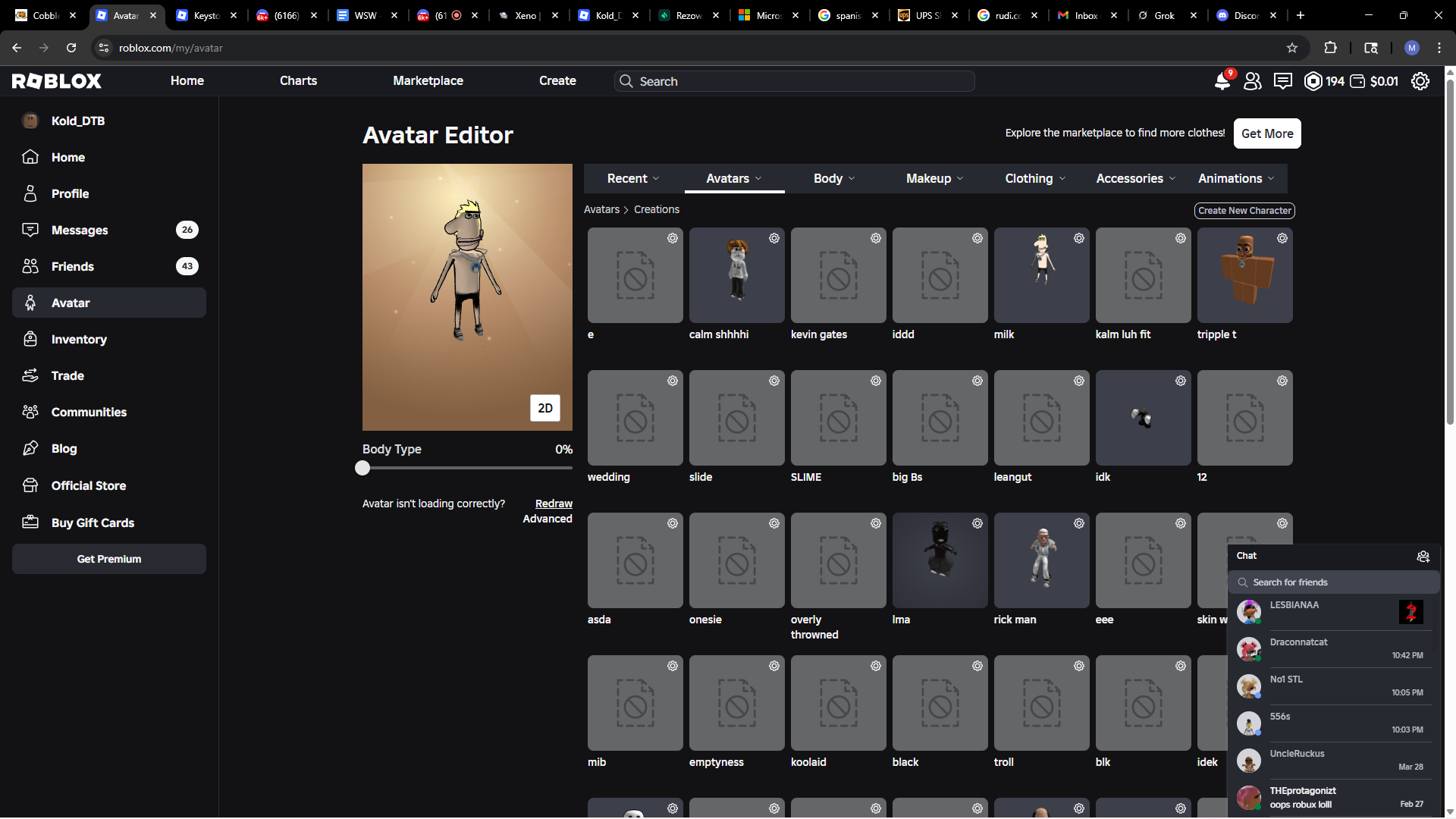
Task: Open chat with UncleRuckus
Action: coord(1334,761)
